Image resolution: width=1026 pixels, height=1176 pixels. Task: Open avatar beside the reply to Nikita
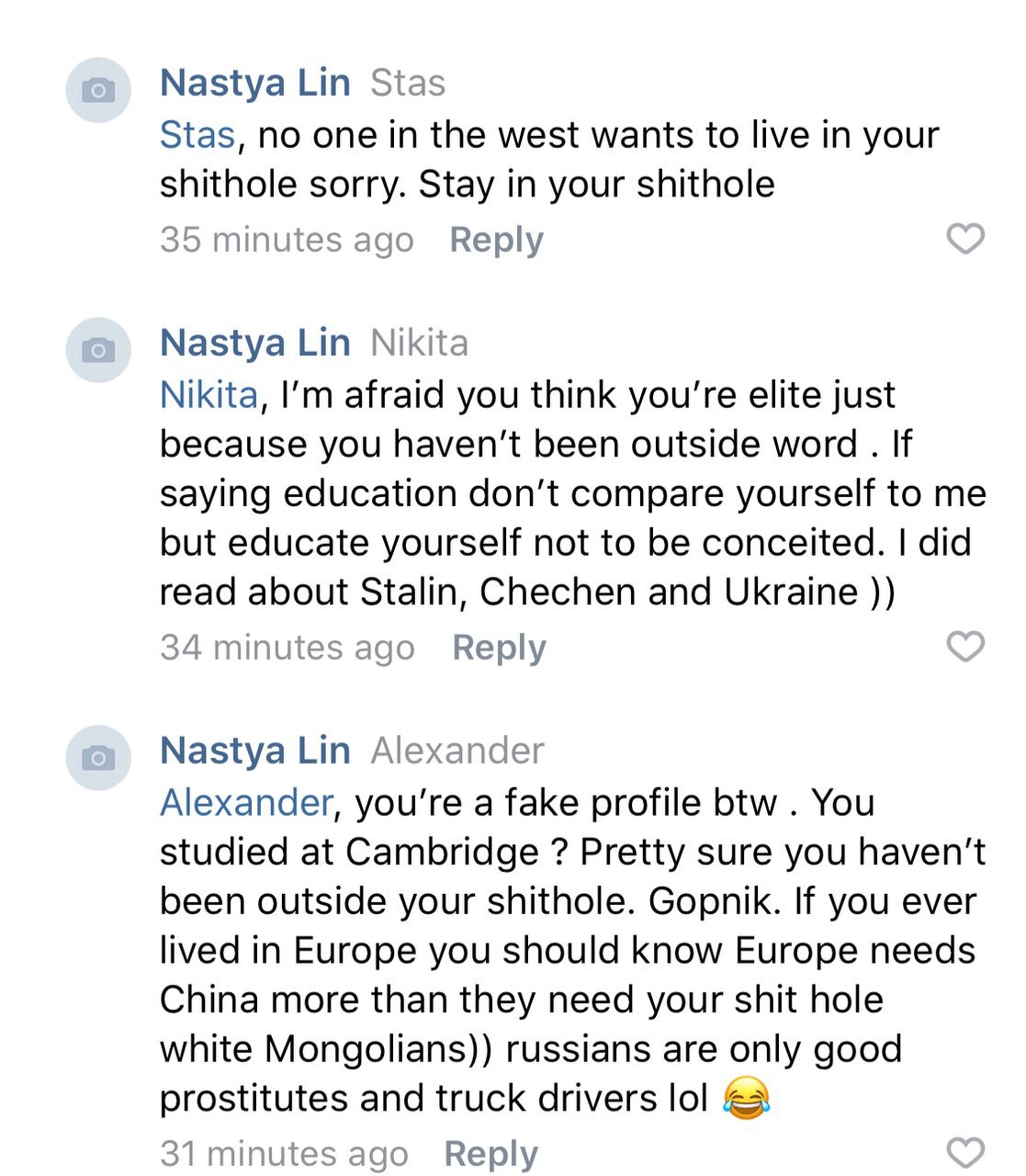tap(98, 350)
